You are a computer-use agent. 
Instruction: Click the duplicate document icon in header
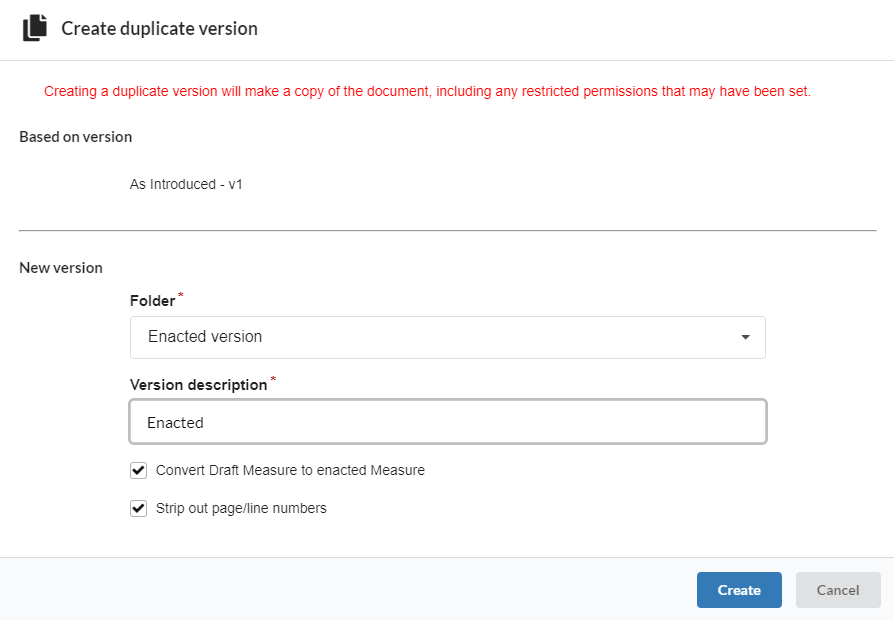pos(35,28)
